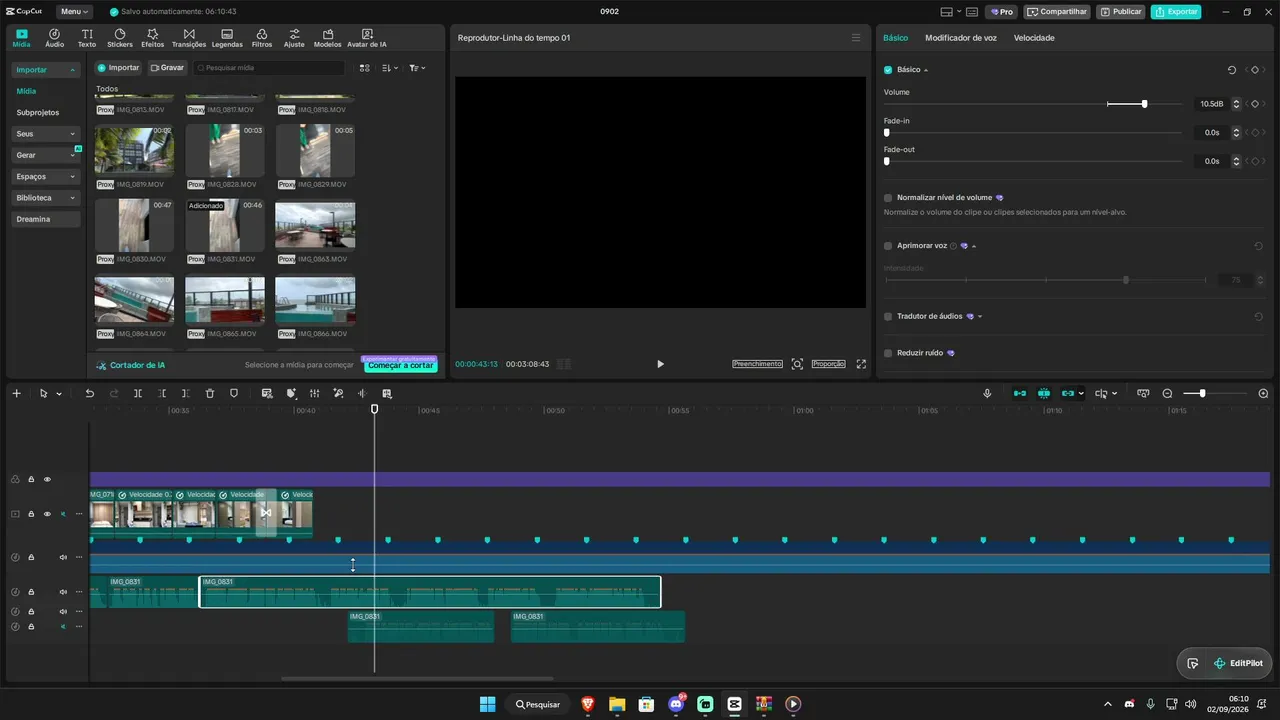Open the Transições panel
Screen dimensions: 1280x720
point(189,38)
